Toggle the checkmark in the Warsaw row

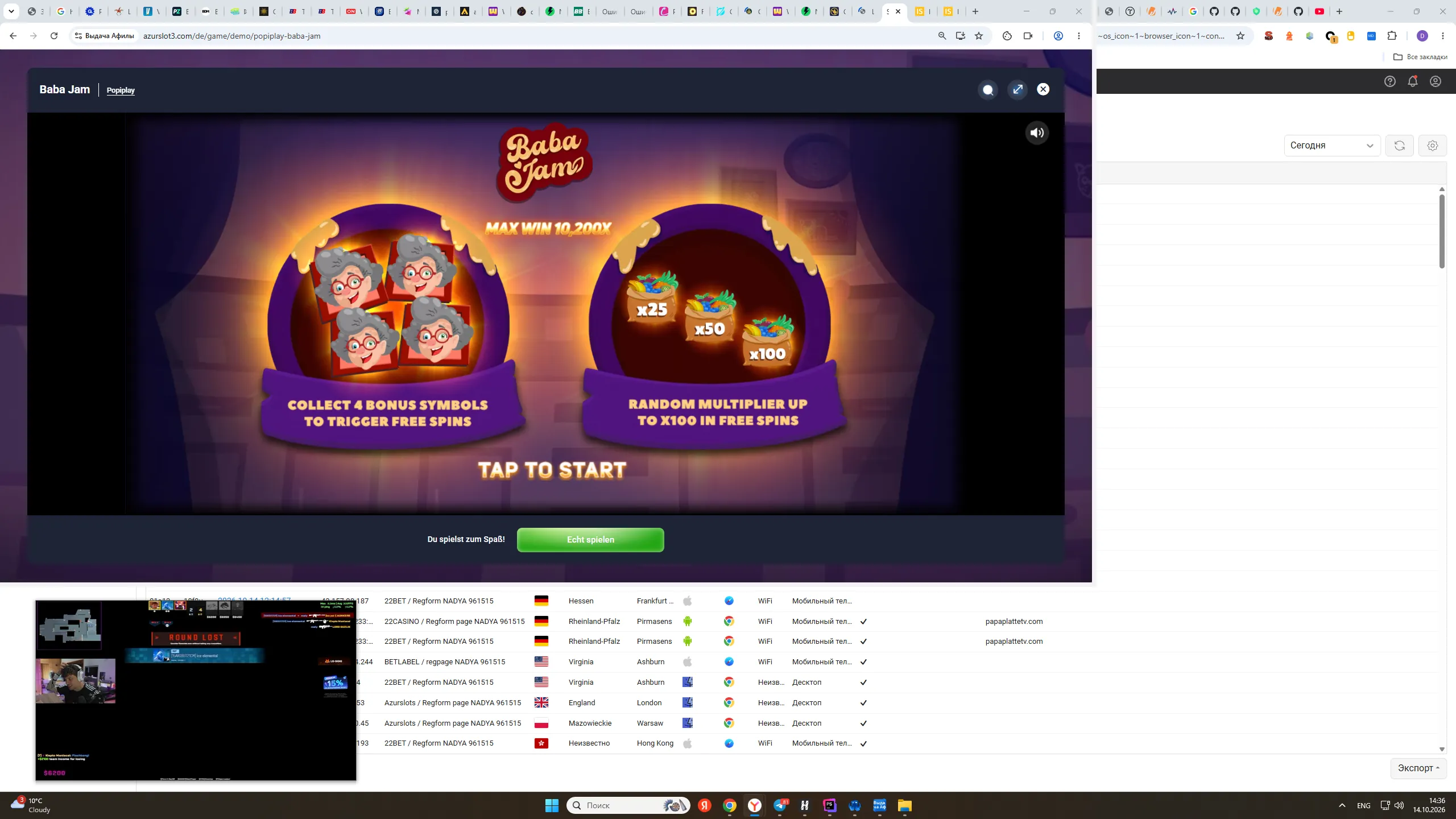pos(863,723)
